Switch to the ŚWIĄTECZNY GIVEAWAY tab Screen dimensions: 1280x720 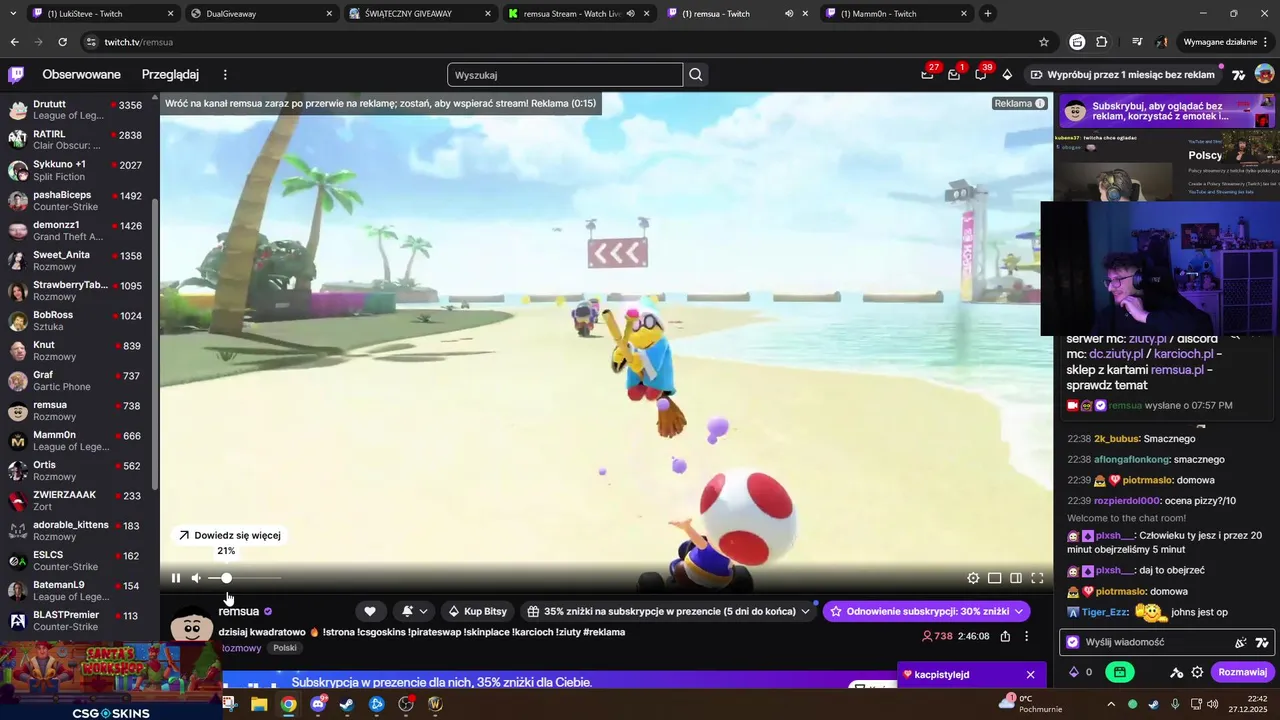[x=421, y=13]
